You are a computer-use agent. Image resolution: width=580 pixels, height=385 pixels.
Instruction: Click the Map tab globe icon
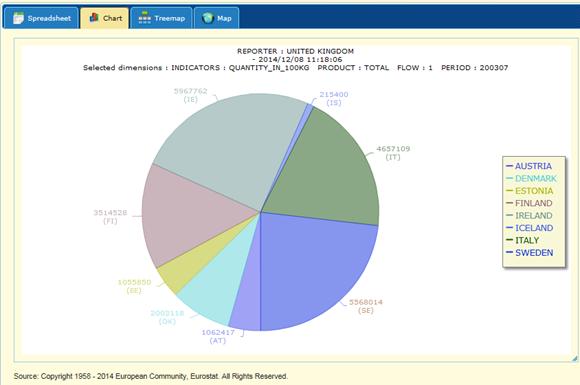pos(208,18)
